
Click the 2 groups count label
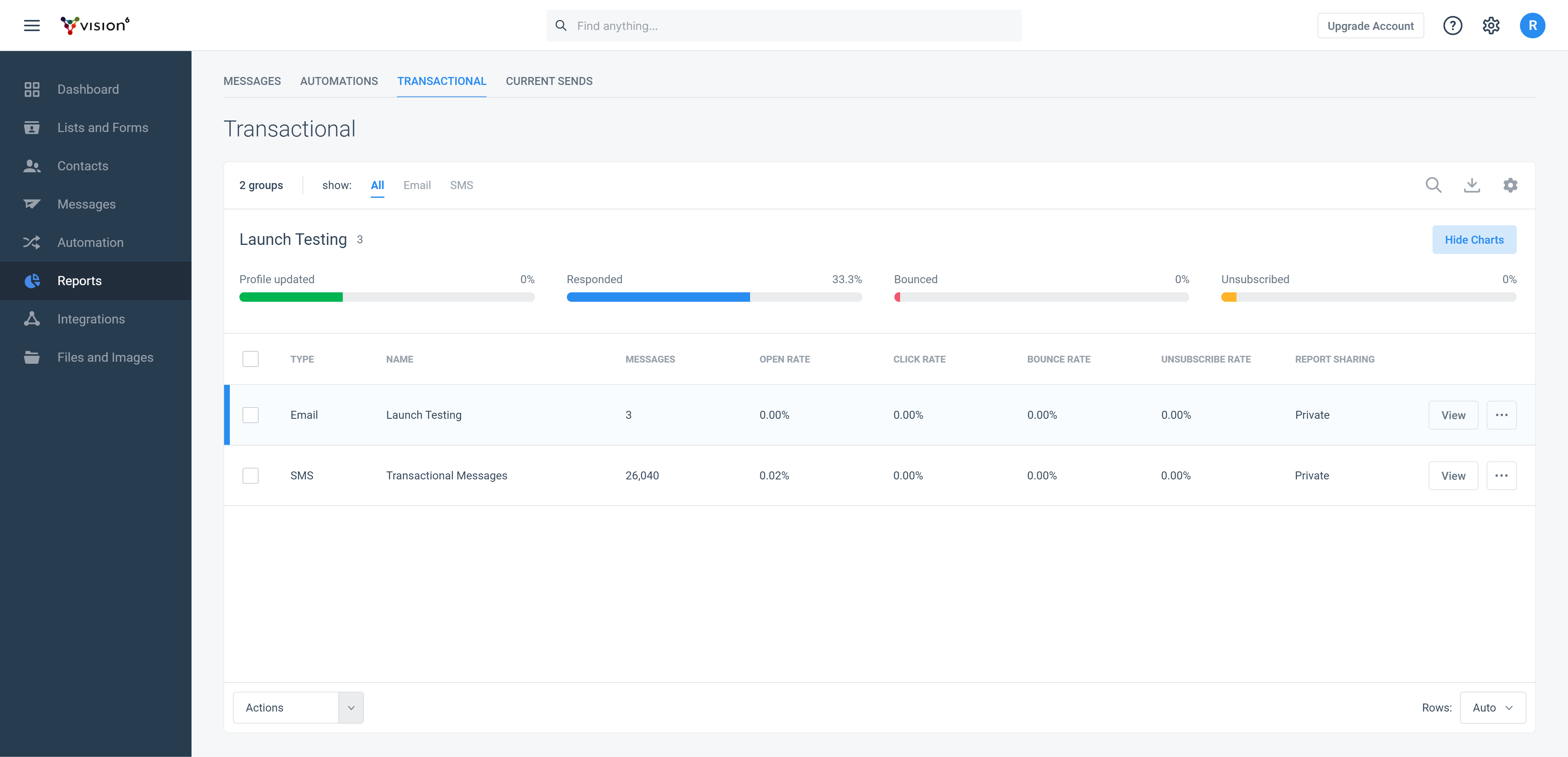[261, 185]
